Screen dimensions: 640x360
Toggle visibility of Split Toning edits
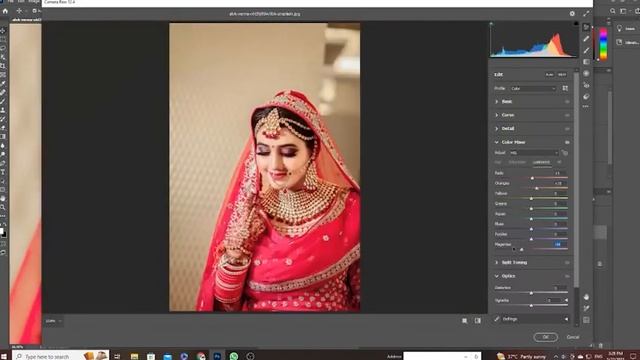pyautogui.click(x=567, y=263)
